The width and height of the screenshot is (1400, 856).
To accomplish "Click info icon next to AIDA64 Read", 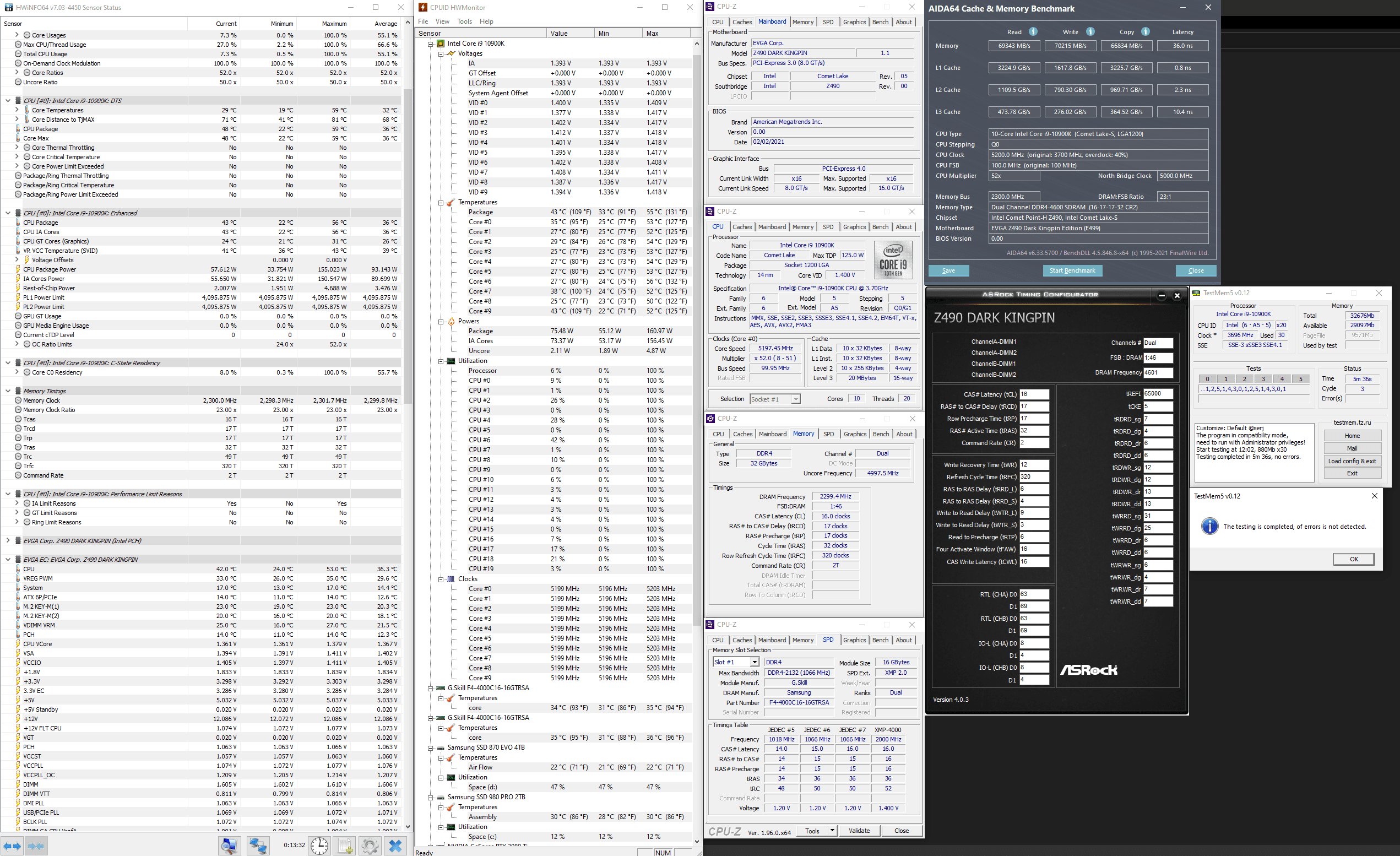I will coord(1033,32).
